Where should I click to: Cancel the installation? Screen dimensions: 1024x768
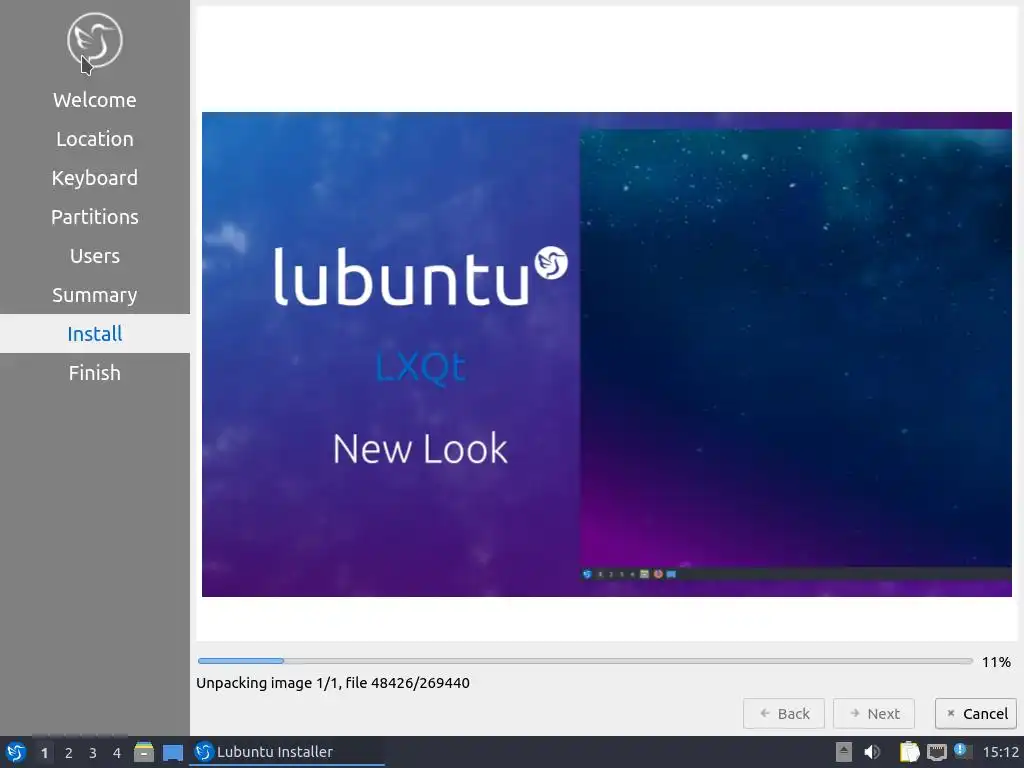click(976, 714)
